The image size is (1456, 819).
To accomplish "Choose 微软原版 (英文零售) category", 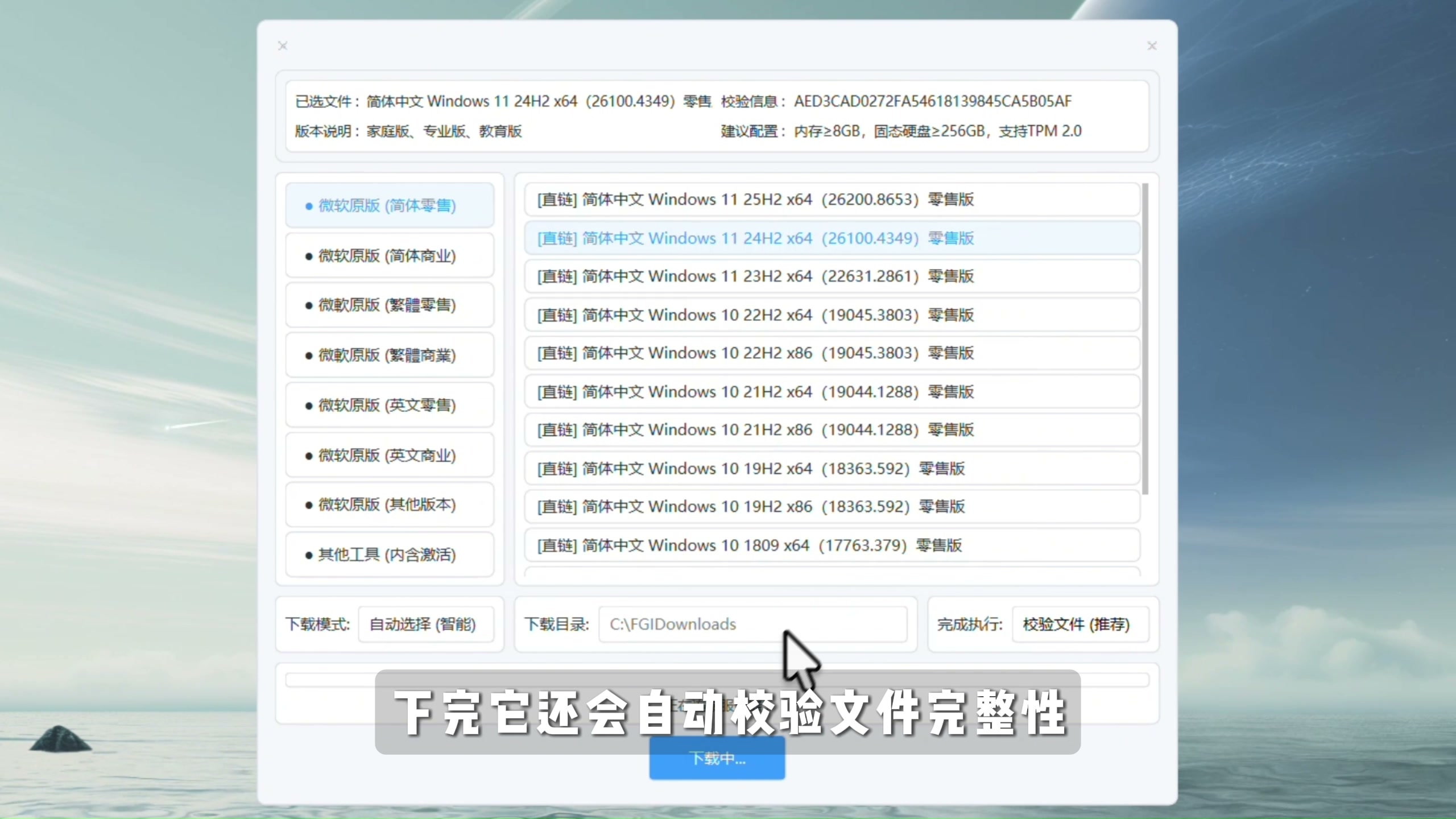I will 390,405.
